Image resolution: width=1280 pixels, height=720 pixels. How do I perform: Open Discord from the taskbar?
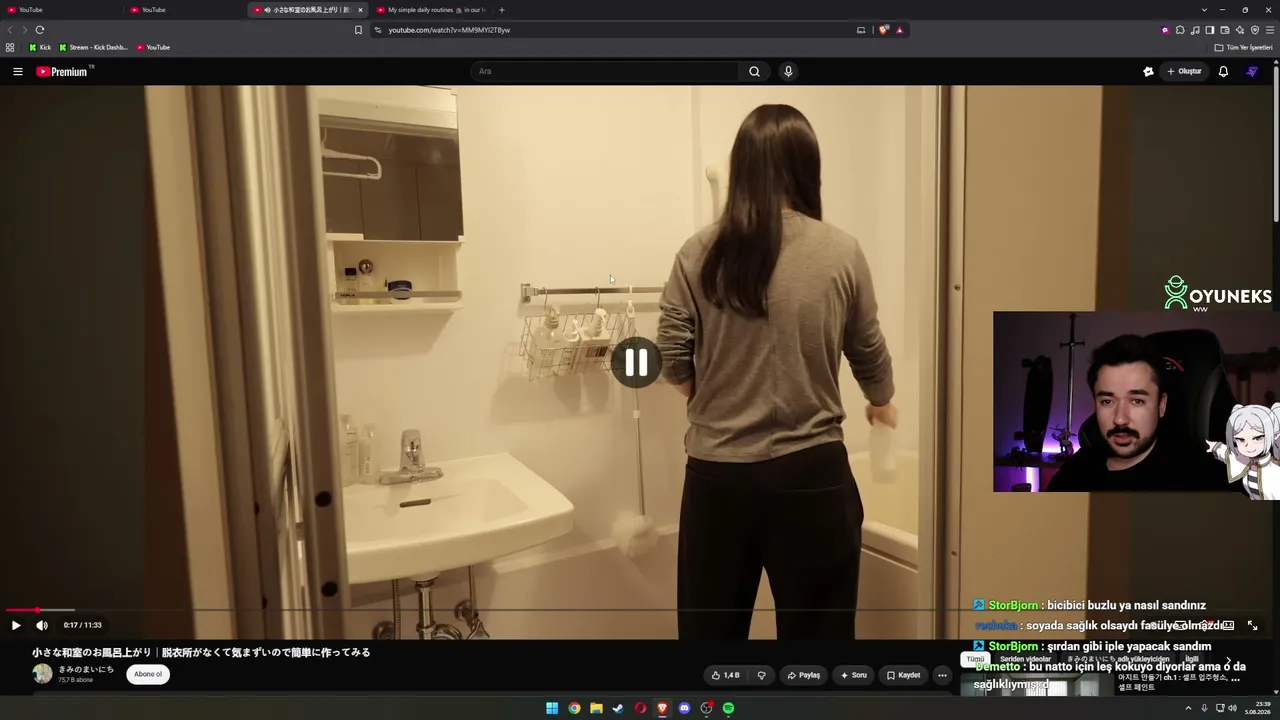click(x=684, y=708)
